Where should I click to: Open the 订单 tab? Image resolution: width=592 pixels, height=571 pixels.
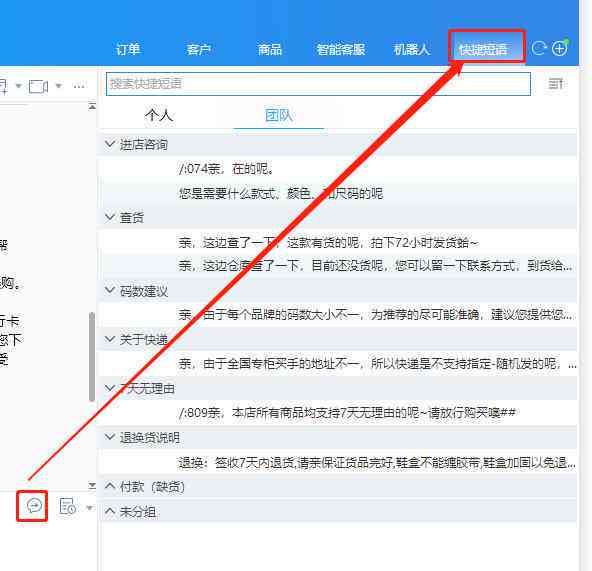(128, 49)
